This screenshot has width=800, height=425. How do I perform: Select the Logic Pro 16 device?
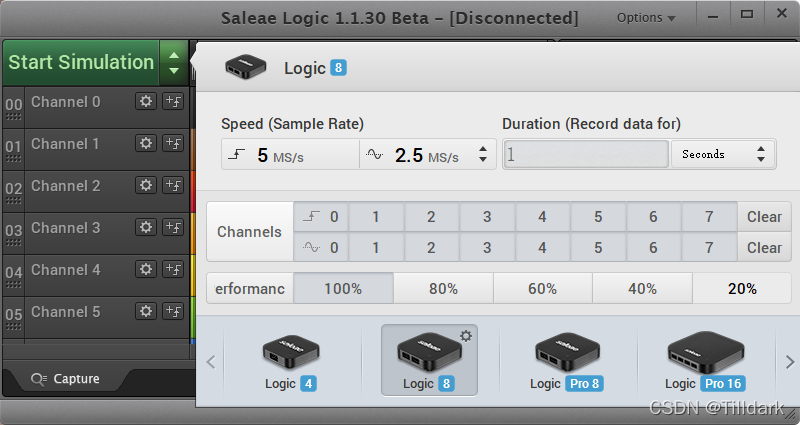tap(705, 361)
